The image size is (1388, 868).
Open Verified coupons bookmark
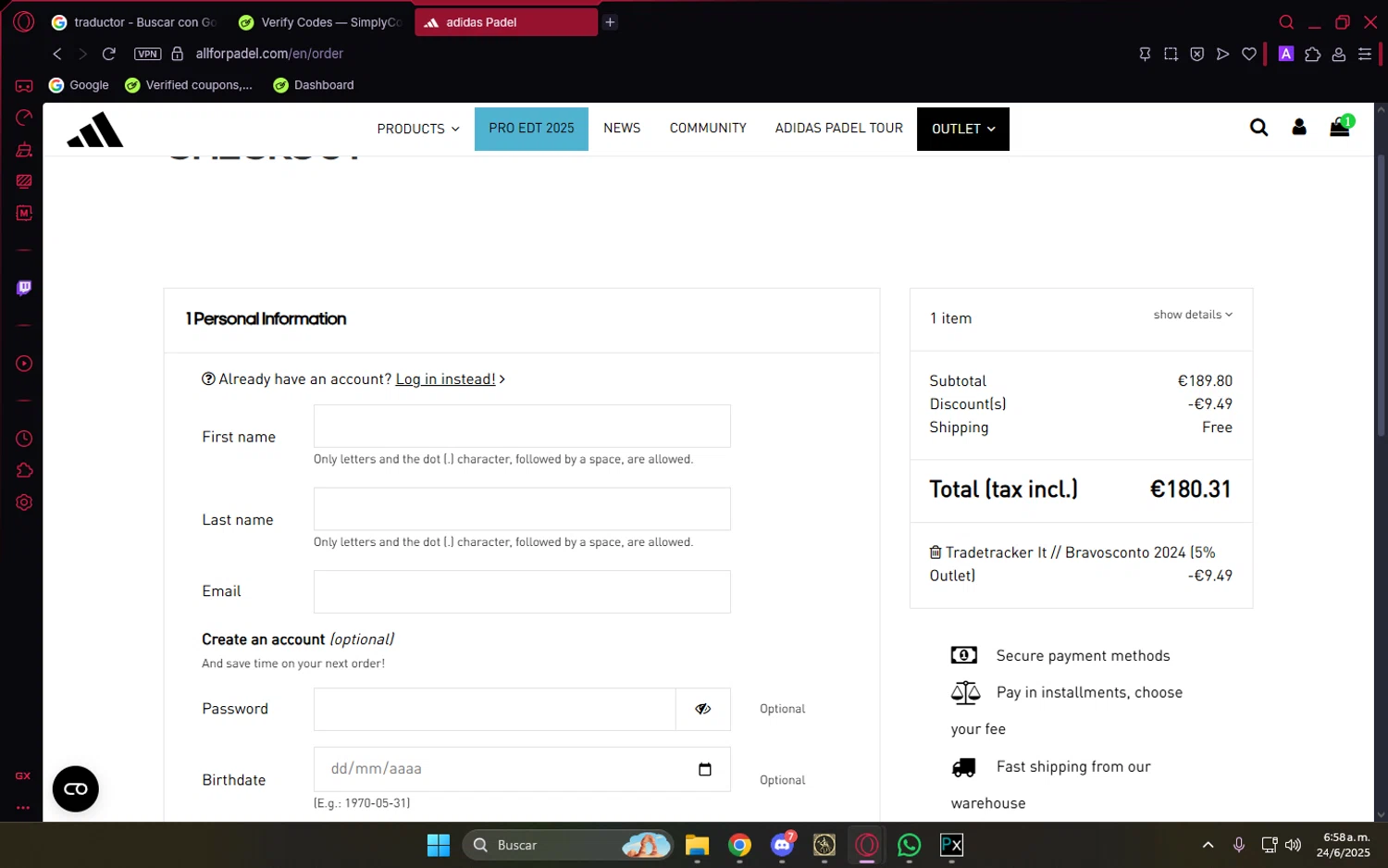[x=189, y=85]
